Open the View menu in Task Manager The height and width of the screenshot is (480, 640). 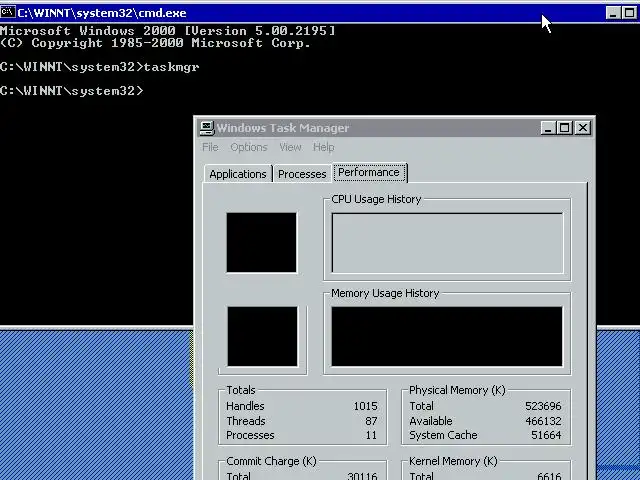(x=290, y=147)
